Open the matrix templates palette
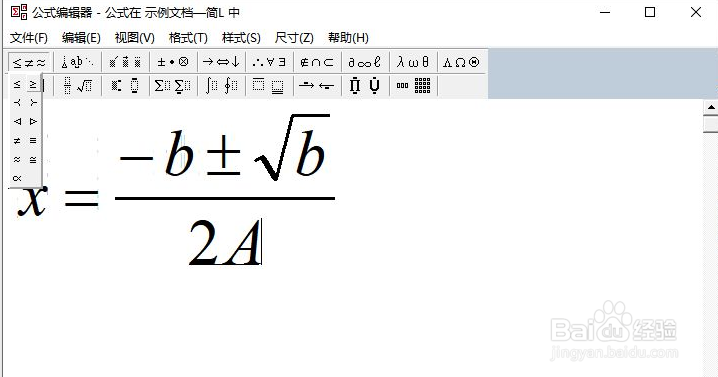This screenshot has height=377, width=718. (413, 86)
